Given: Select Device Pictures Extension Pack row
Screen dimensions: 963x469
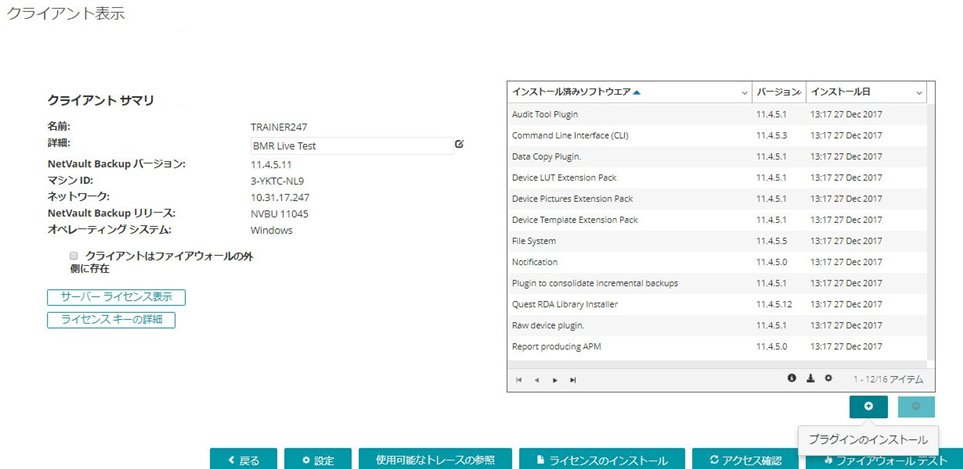Looking at the screenshot, I should pyautogui.click(x=716, y=199).
